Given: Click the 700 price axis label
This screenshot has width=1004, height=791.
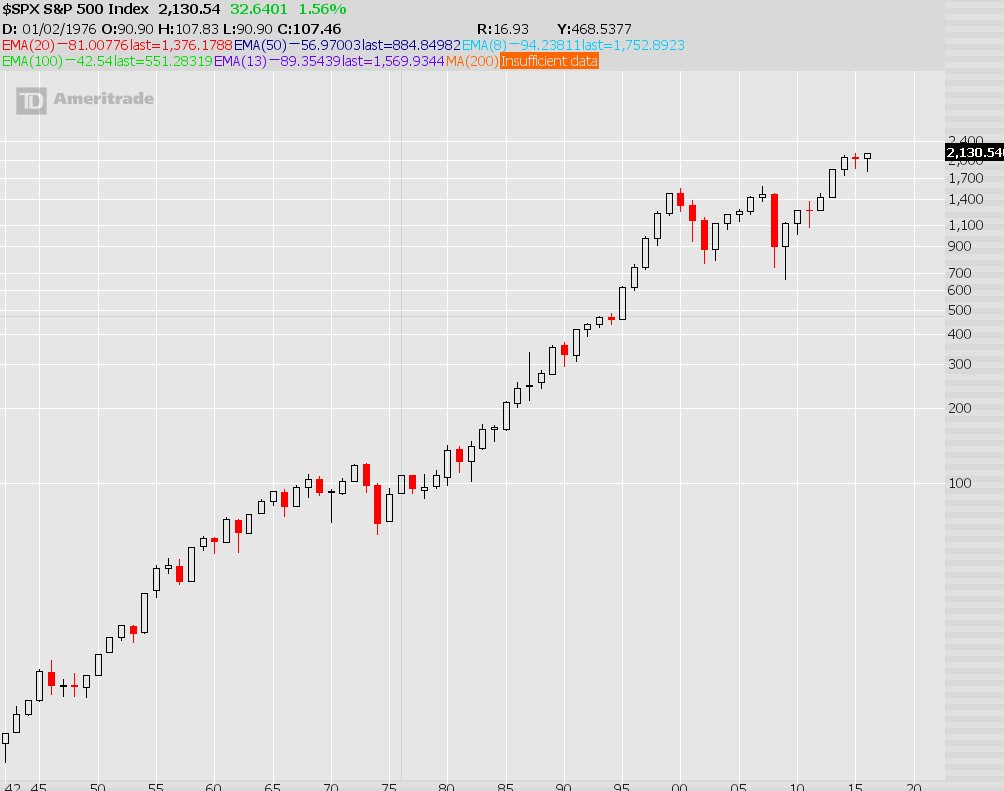Looking at the screenshot, I should tap(959, 273).
